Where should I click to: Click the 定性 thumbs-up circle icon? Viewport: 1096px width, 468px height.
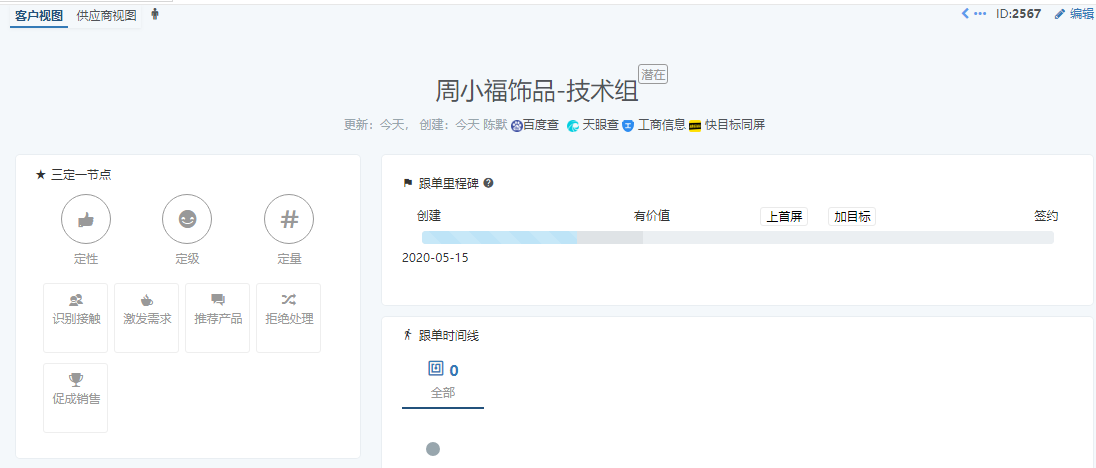coord(86,219)
